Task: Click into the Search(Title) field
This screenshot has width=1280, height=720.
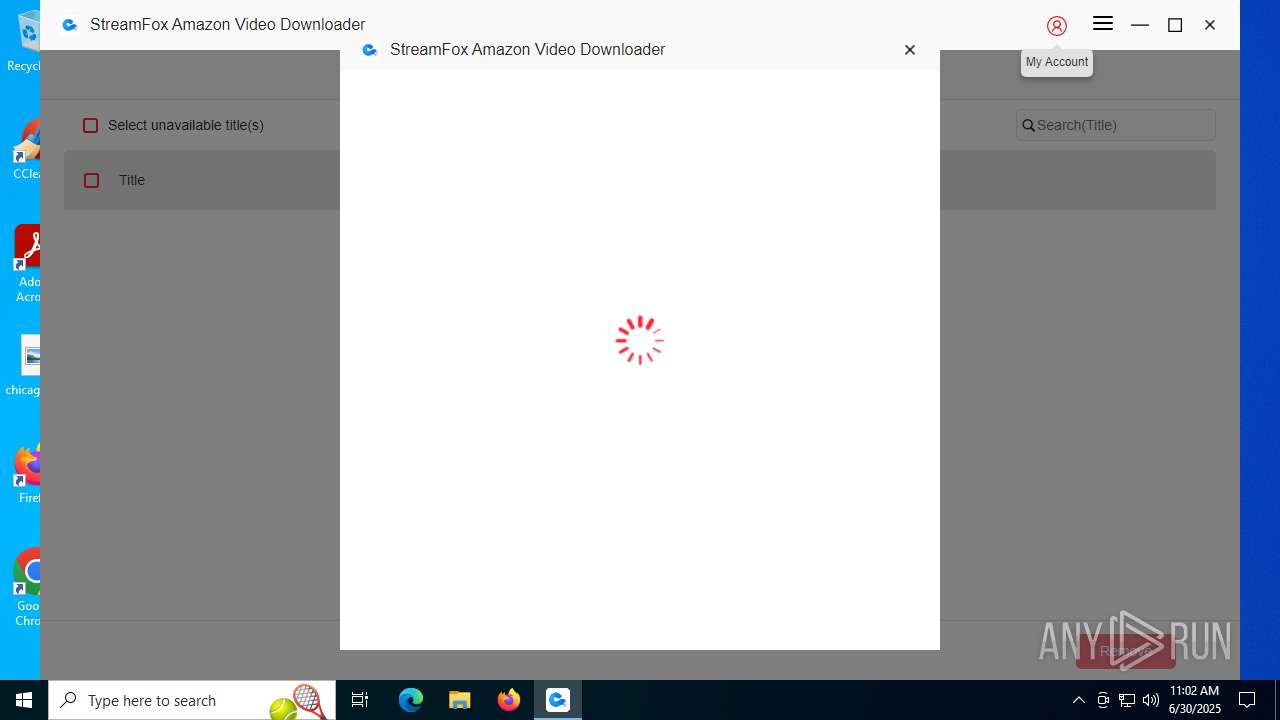Action: click(x=1116, y=125)
